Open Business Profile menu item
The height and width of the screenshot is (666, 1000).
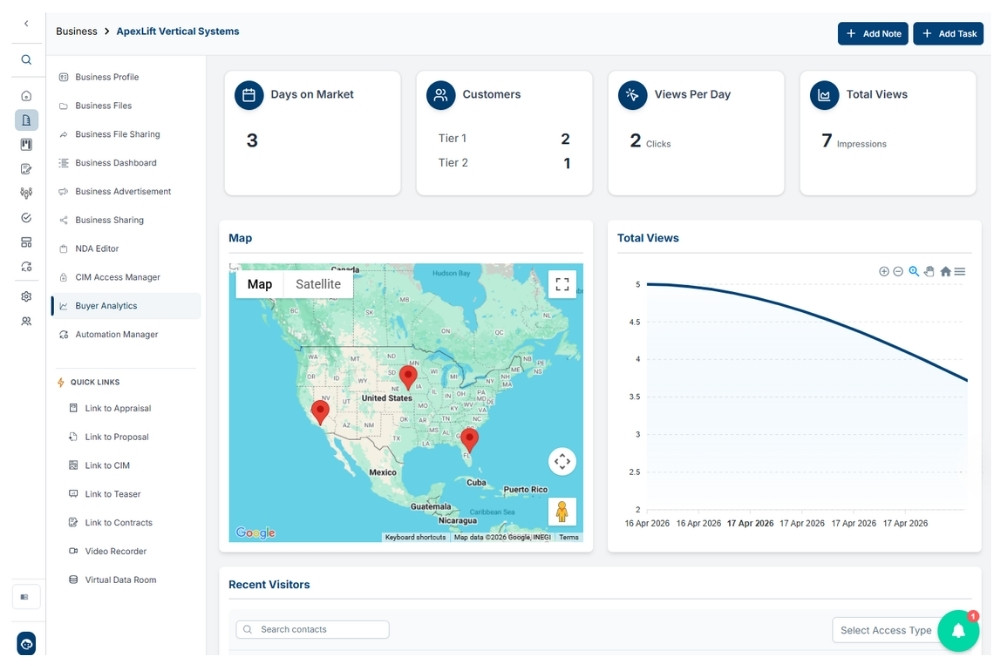126,77
